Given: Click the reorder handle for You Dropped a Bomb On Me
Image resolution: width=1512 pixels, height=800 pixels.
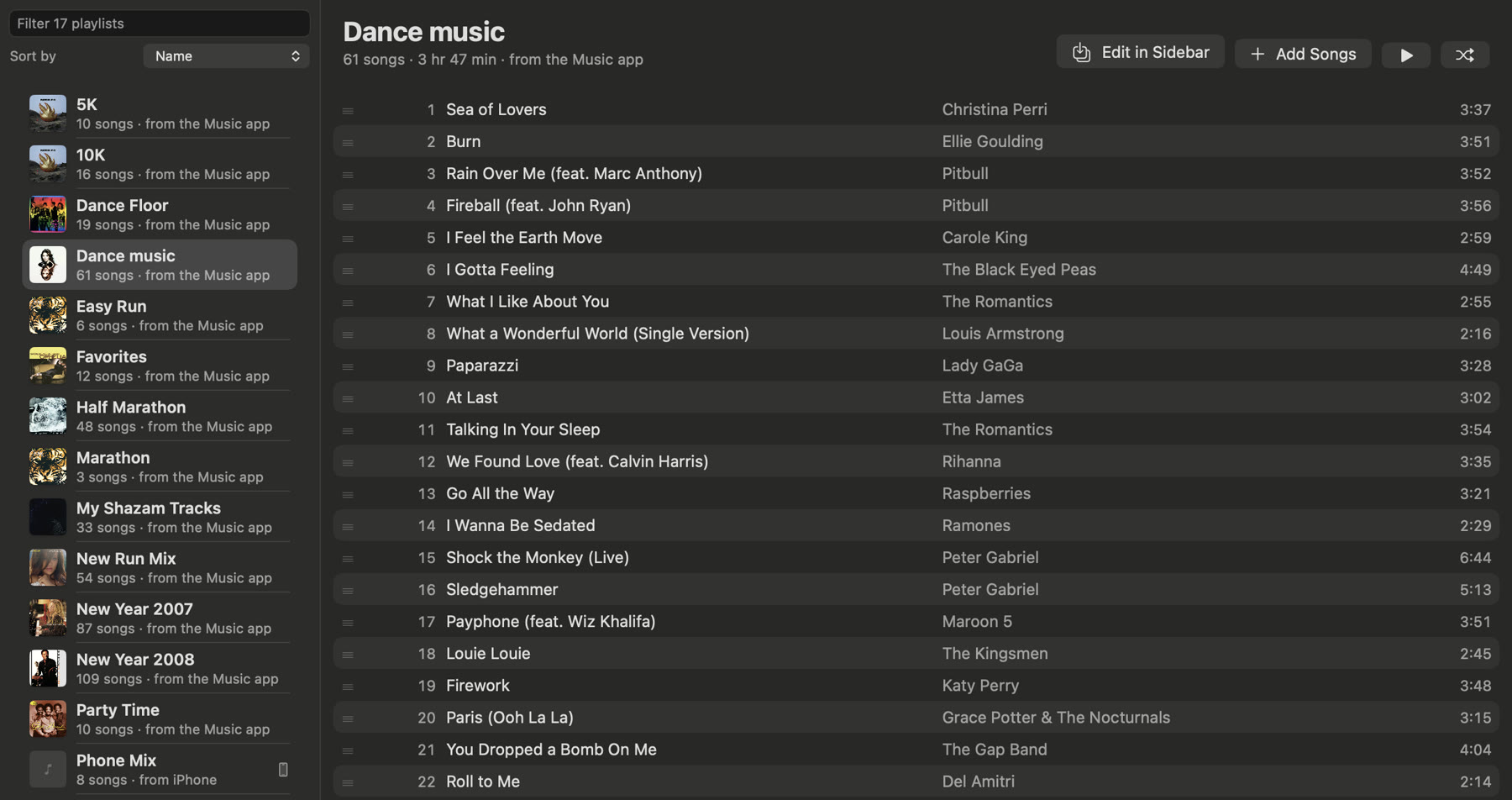Looking at the screenshot, I should click(x=348, y=750).
